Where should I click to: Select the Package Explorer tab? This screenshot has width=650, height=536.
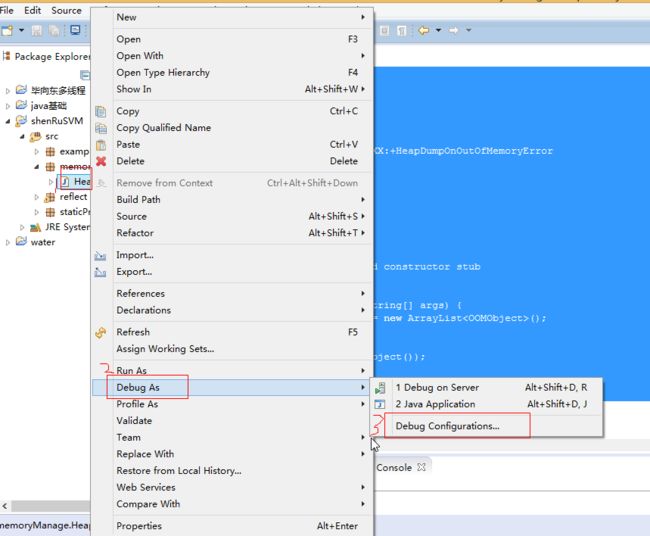47,56
